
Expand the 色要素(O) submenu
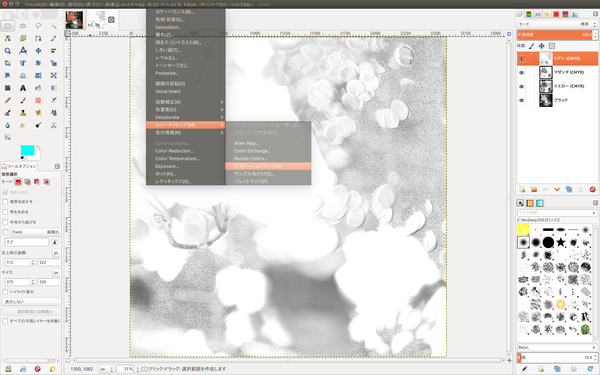[x=186, y=110]
